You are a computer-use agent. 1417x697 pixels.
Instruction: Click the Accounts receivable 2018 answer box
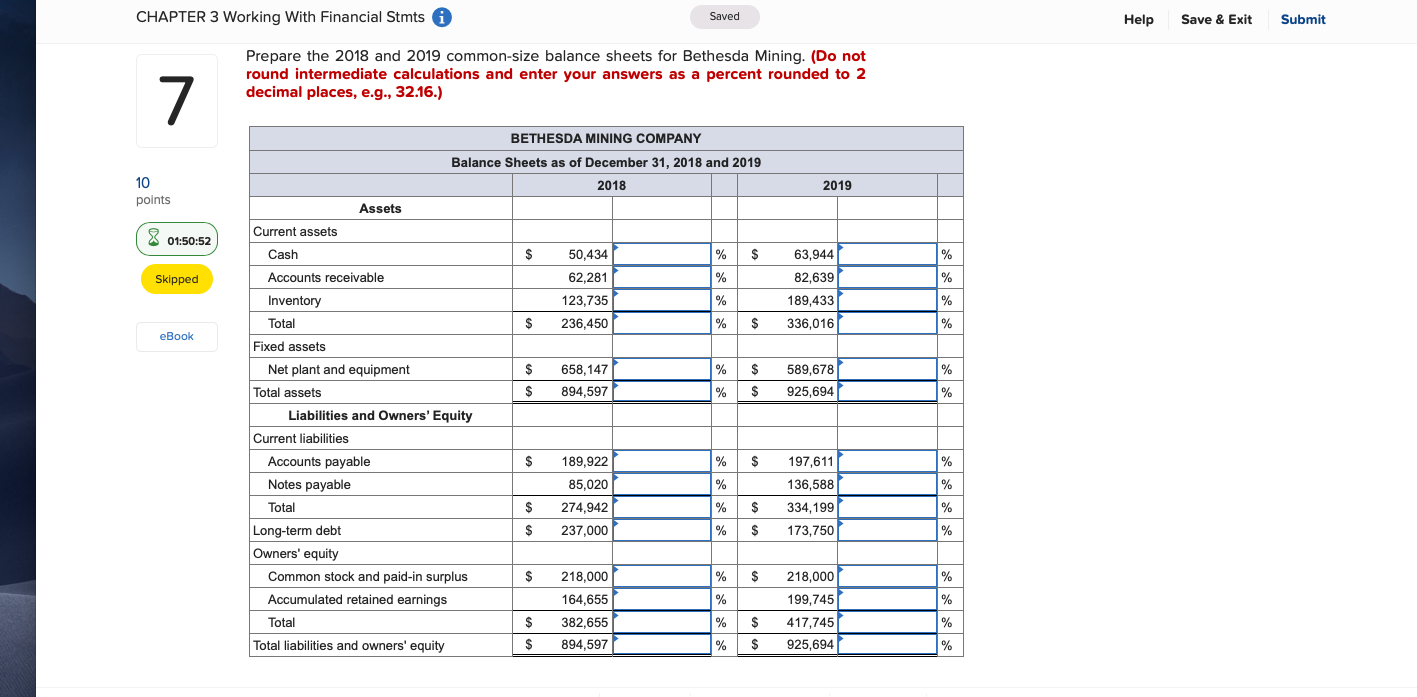pos(662,277)
